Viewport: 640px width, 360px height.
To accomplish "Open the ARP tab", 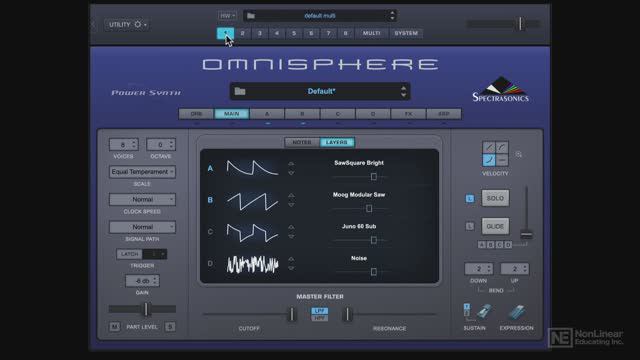I will [x=444, y=114].
